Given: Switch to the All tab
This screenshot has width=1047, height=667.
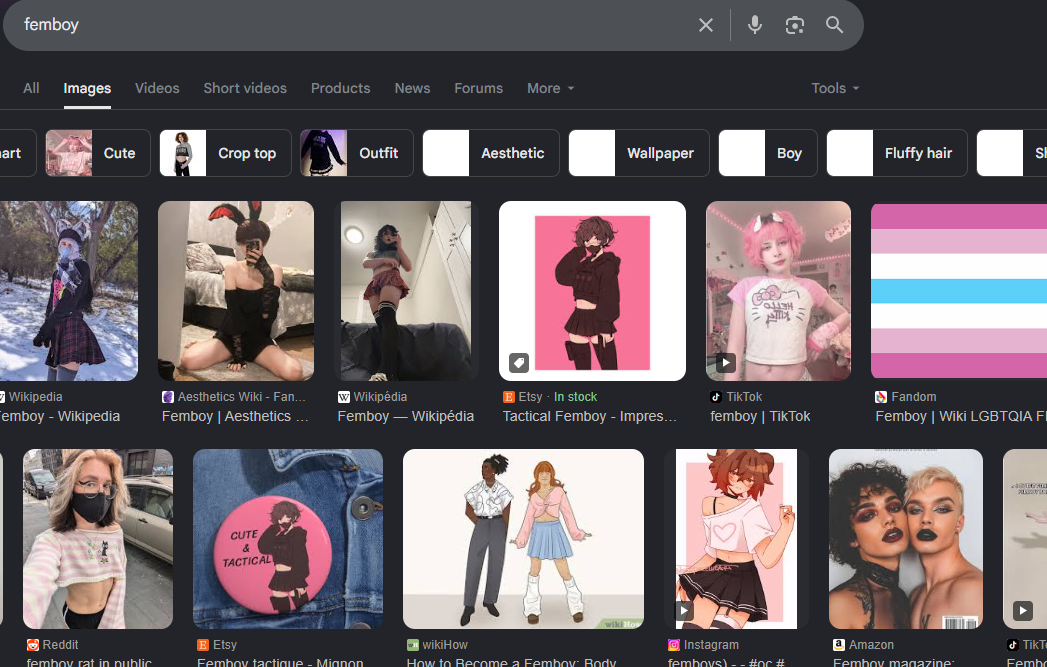Looking at the screenshot, I should [x=31, y=88].
